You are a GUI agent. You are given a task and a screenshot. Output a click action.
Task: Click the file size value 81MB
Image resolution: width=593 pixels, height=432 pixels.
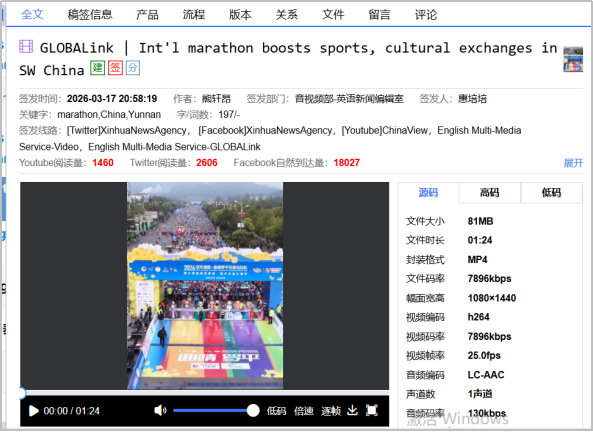(x=480, y=221)
